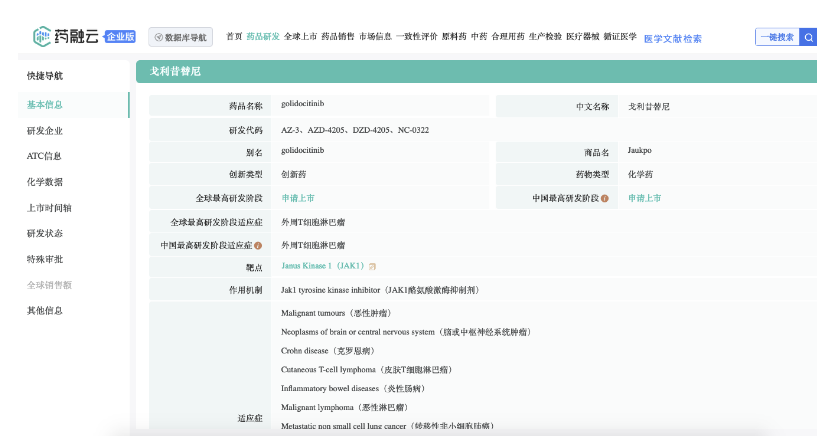This screenshot has height=446, width=836.
Task: Click info icon beside 中国最高研发阶段适应症
Action: point(258,245)
